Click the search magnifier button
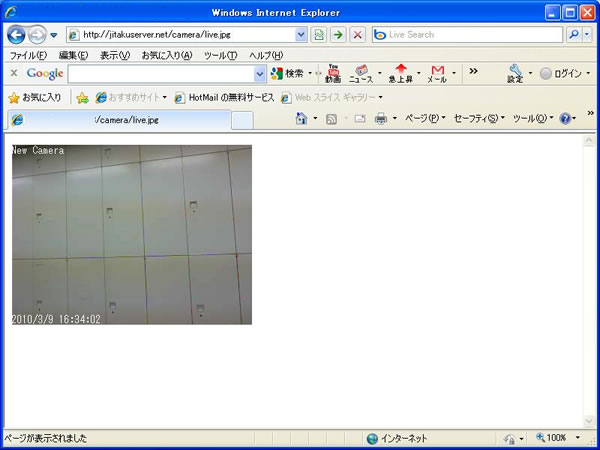This screenshot has width=600, height=450. tap(574, 35)
